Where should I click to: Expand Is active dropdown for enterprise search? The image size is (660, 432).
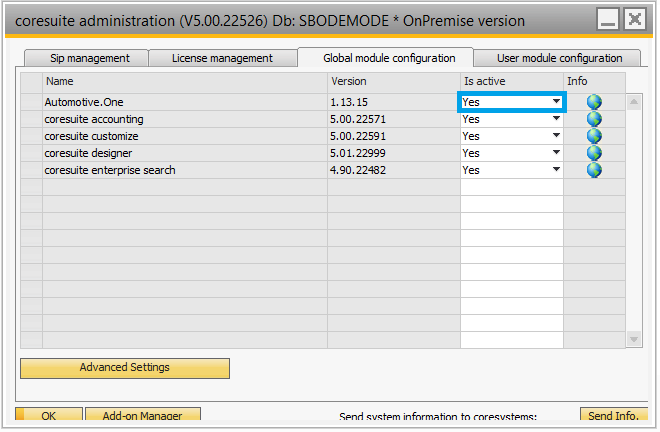click(x=555, y=170)
